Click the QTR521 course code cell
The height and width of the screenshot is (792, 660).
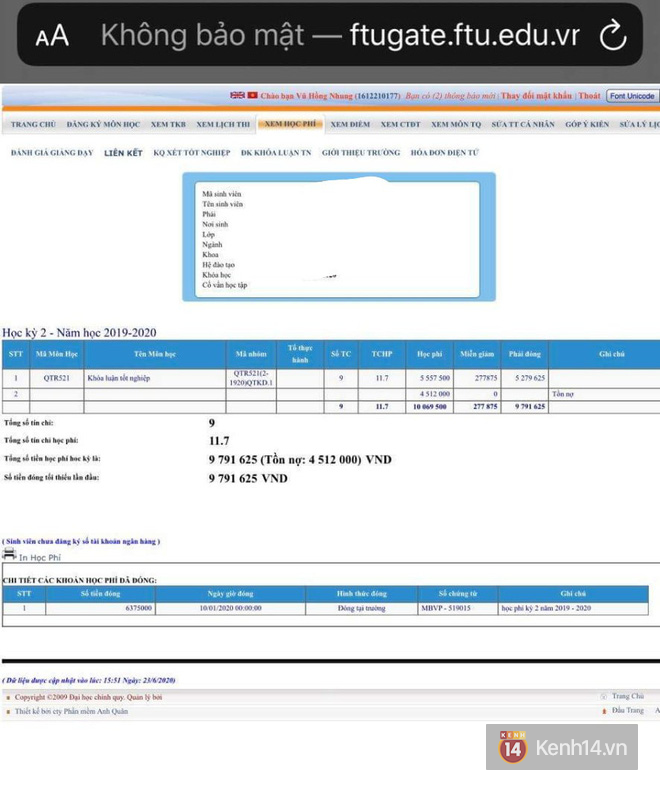click(57, 378)
